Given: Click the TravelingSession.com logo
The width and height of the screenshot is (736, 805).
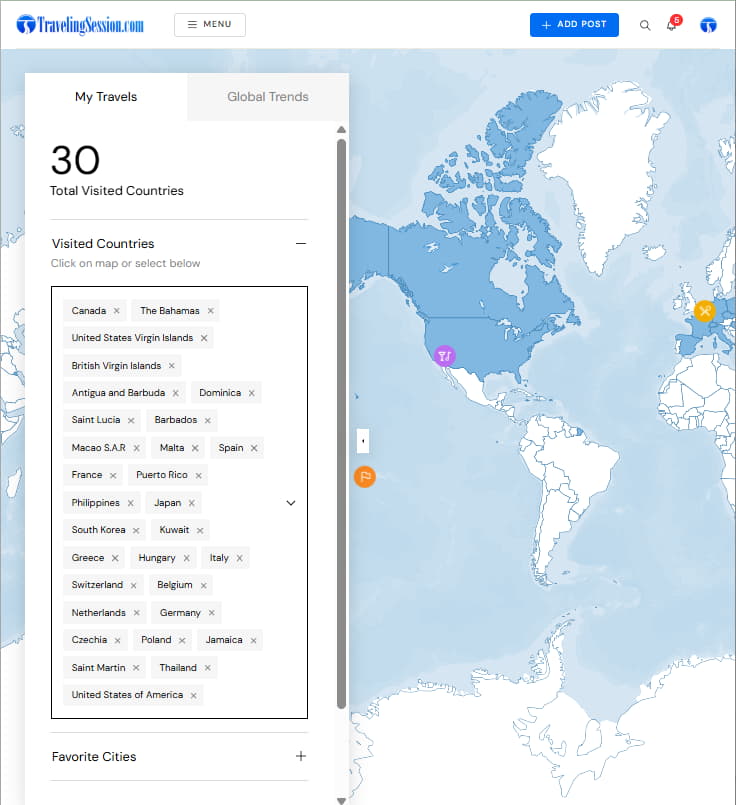Looking at the screenshot, I should click(x=81, y=25).
